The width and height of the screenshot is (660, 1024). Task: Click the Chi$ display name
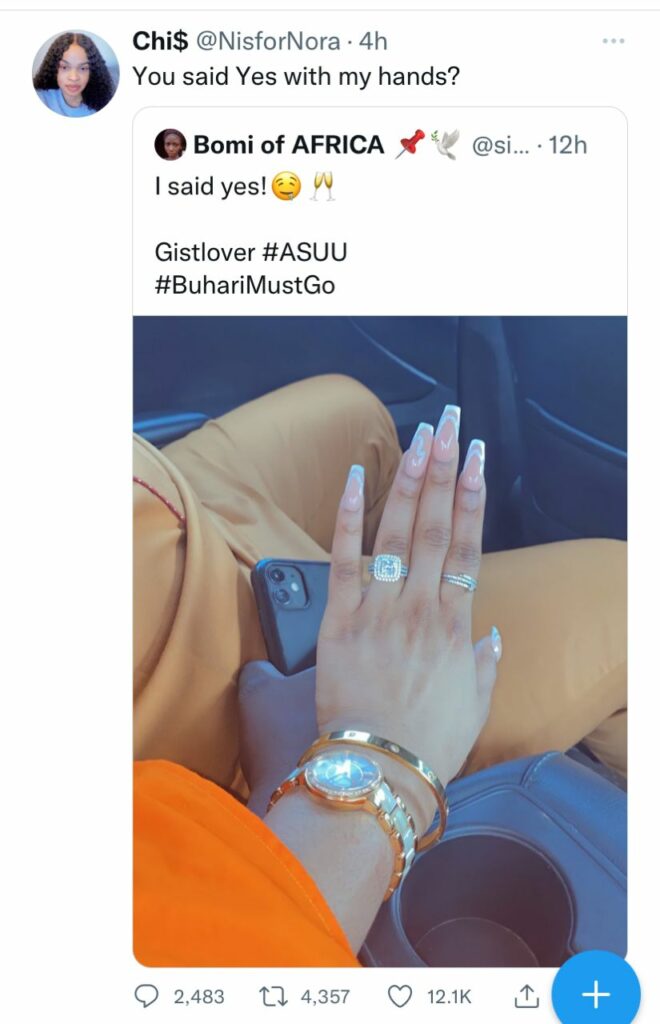tap(161, 41)
